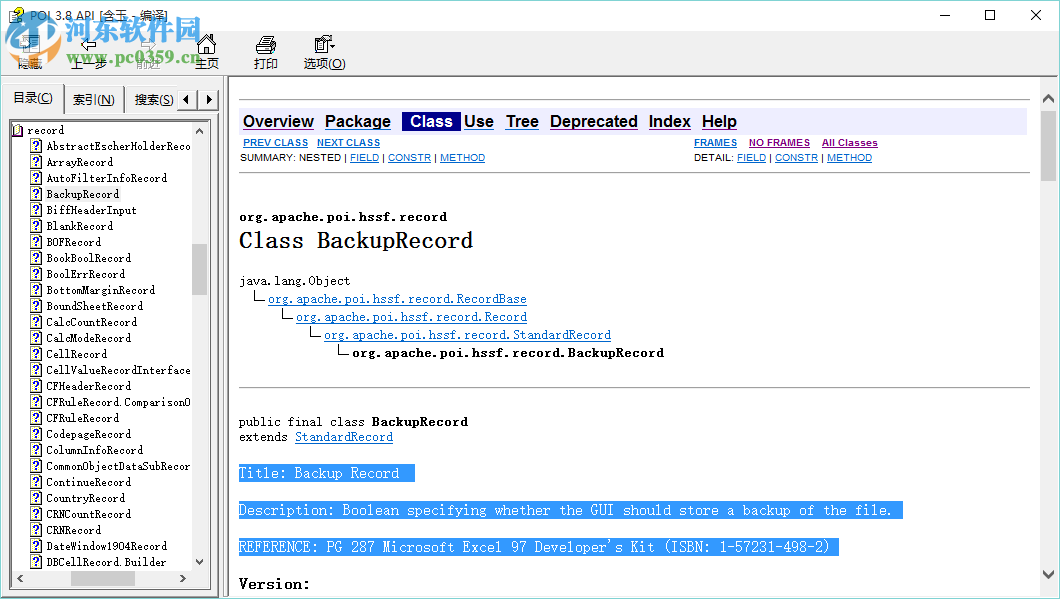Click help icon beside BoundSheetRecord
The width and height of the screenshot is (1060, 599).
click(x=37, y=306)
